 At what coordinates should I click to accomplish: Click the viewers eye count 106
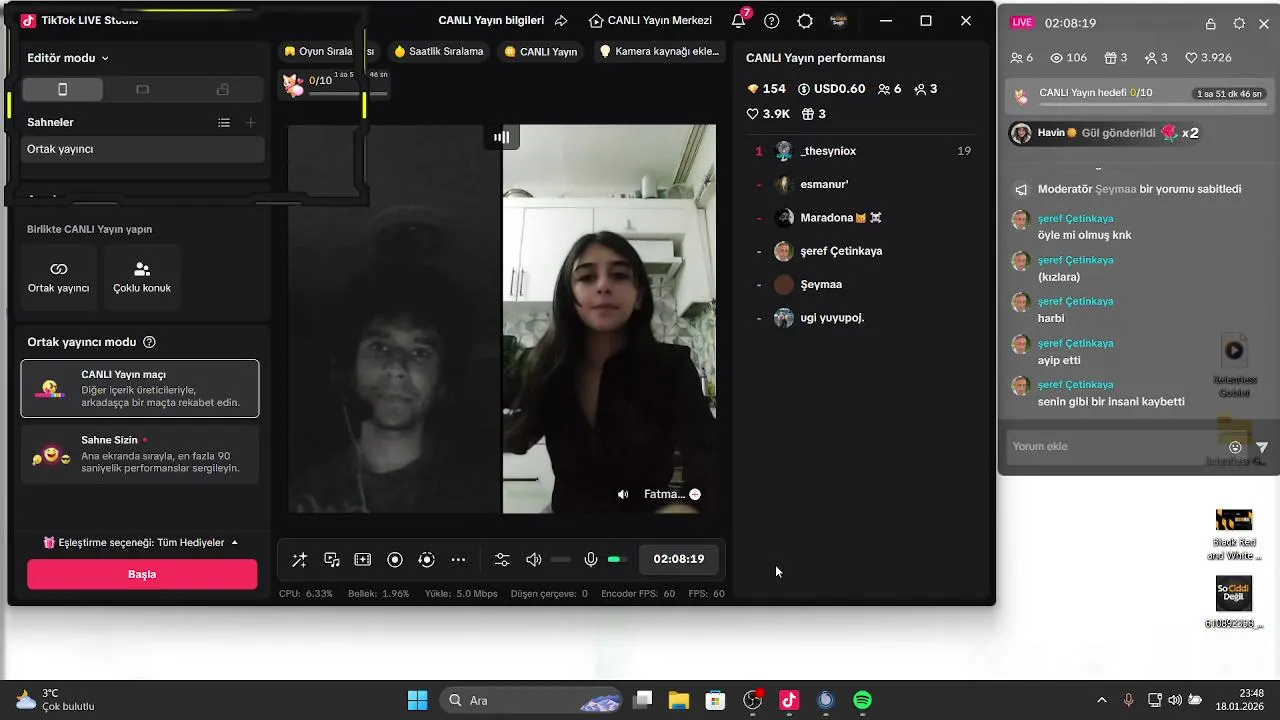click(1068, 58)
